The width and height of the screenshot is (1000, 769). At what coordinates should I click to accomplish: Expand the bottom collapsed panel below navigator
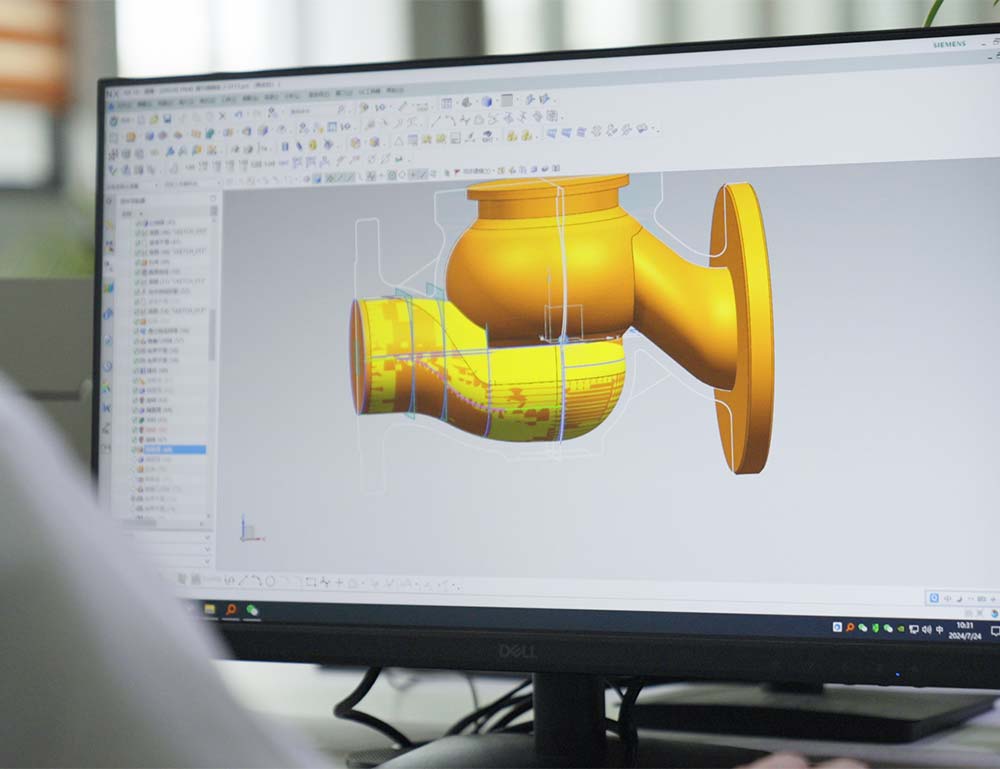(x=207, y=562)
